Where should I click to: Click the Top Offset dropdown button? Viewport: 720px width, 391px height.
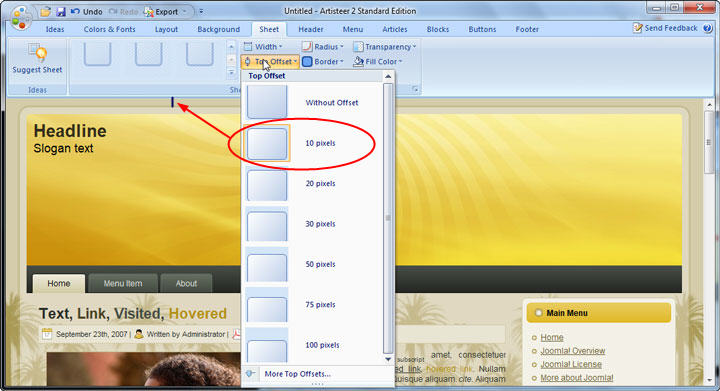pos(270,61)
